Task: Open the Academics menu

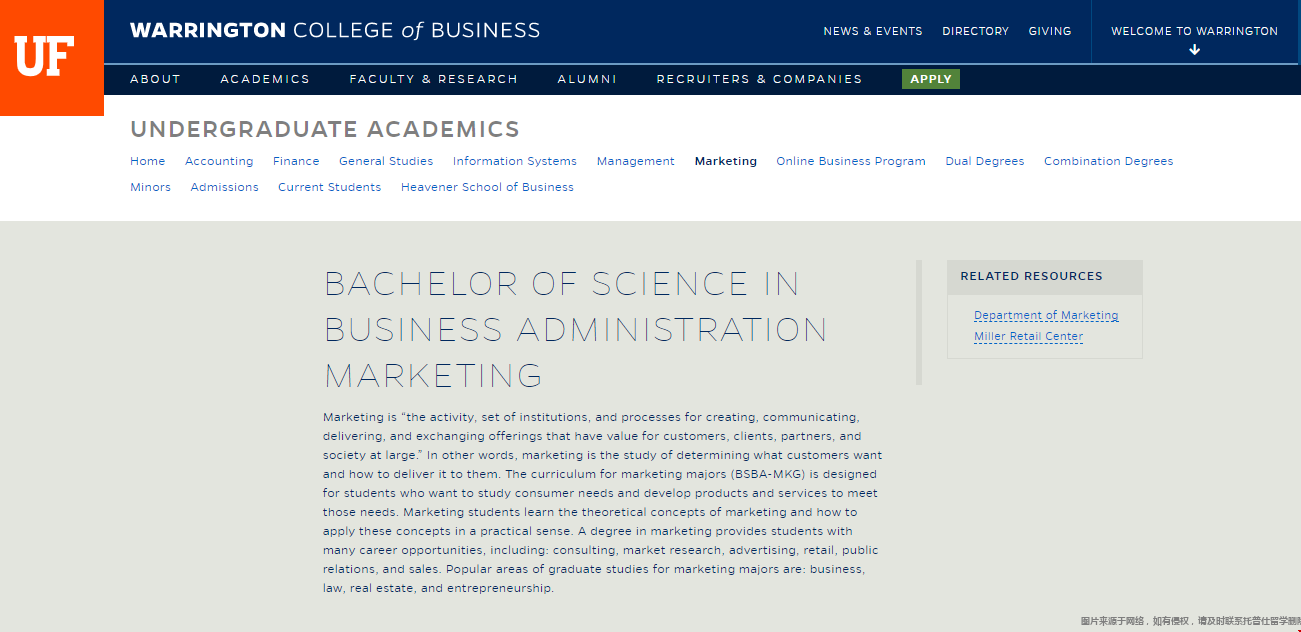Action: (x=265, y=79)
